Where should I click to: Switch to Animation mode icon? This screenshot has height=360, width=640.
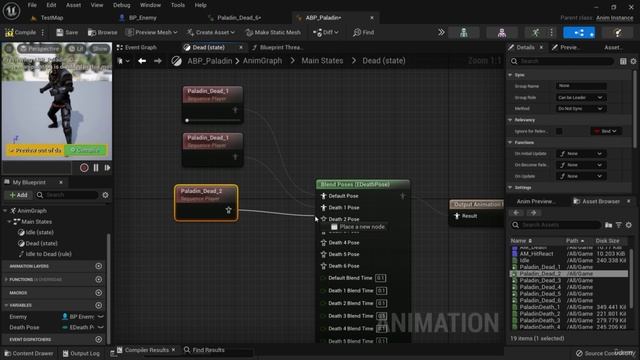(536, 33)
